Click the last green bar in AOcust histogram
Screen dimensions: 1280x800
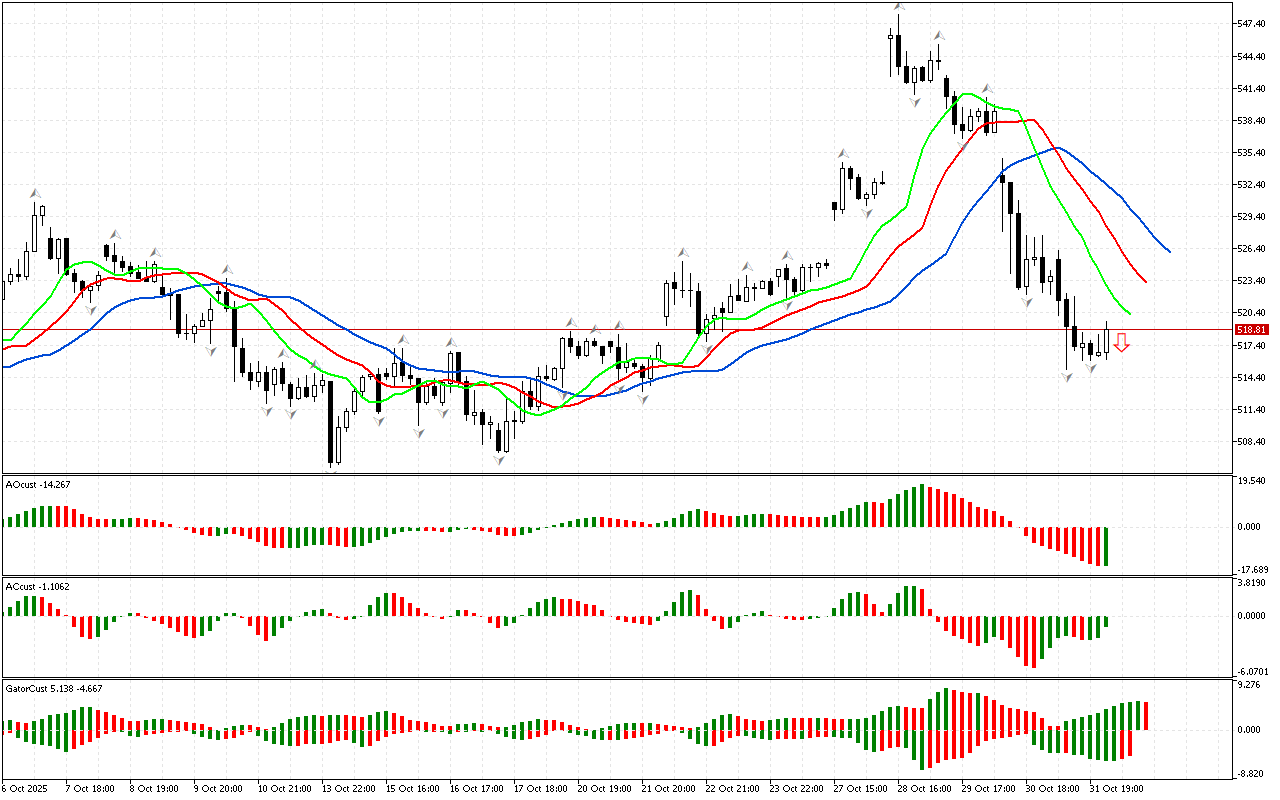[x=1106, y=546]
